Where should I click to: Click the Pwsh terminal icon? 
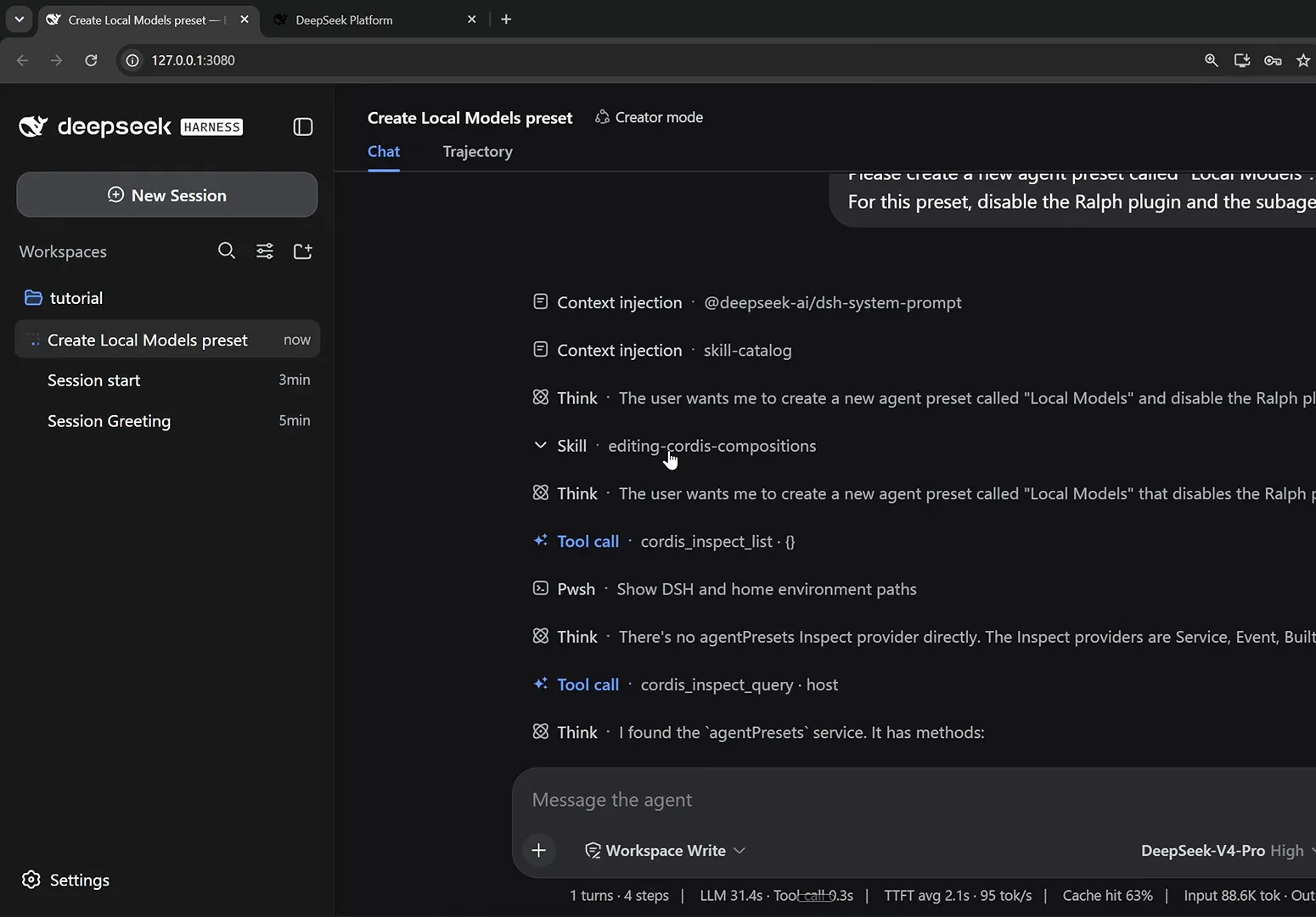coord(540,588)
